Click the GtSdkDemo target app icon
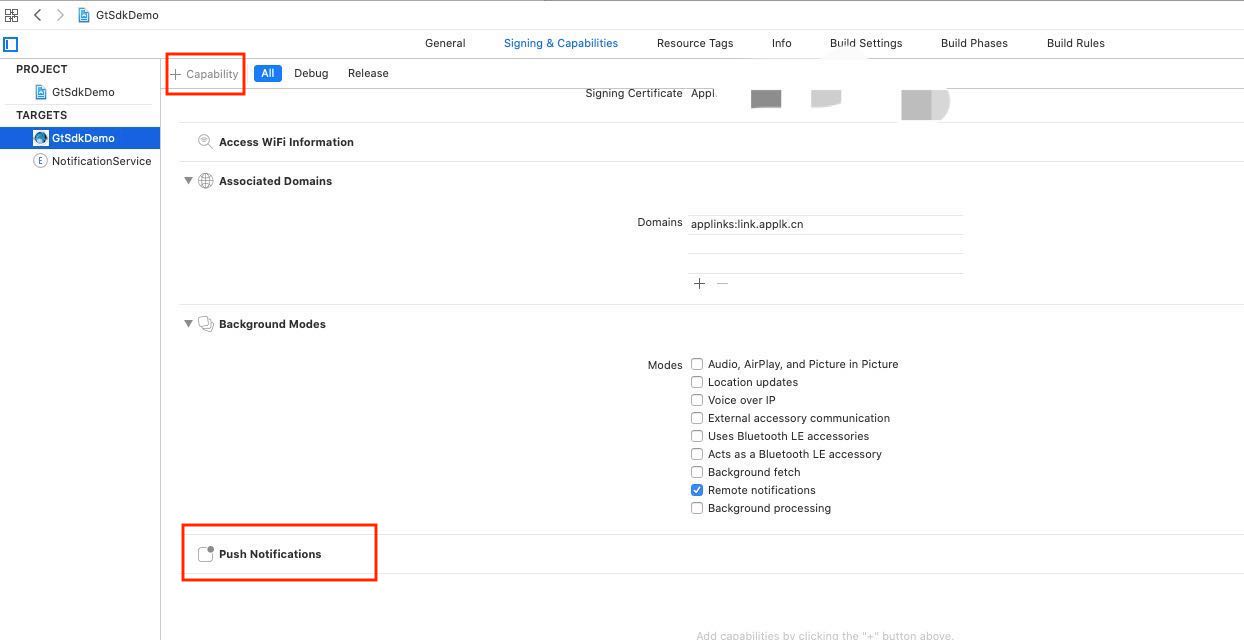This screenshot has width=1244, height=640. pyautogui.click(x=41, y=138)
